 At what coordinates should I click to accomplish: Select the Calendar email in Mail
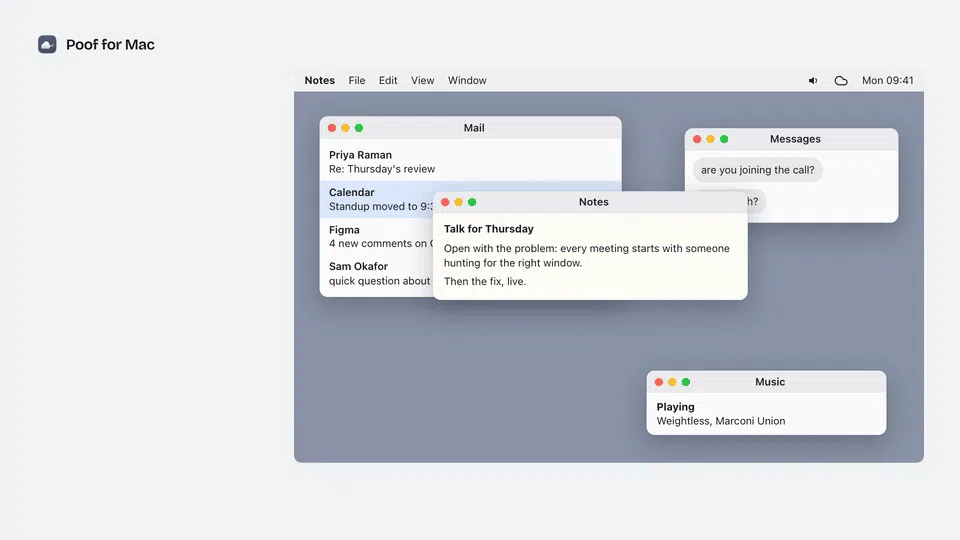tap(377, 199)
